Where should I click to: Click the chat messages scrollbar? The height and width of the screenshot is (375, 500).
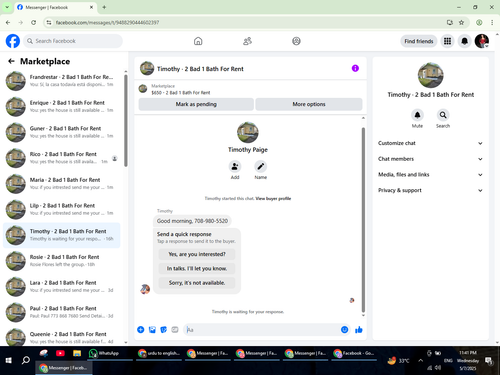click(363, 220)
